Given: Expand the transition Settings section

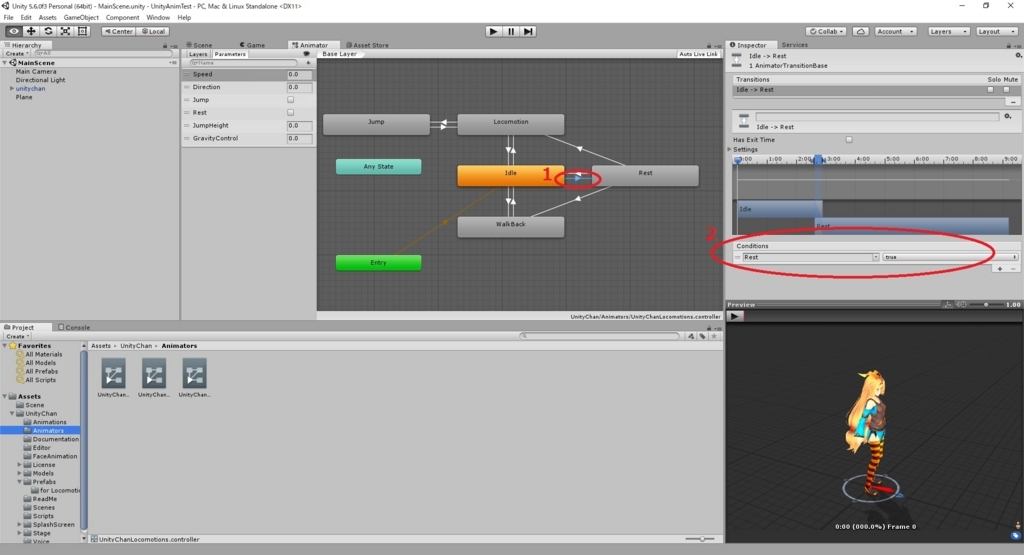Looking at the screenshot, I should [x=729, y=150].
